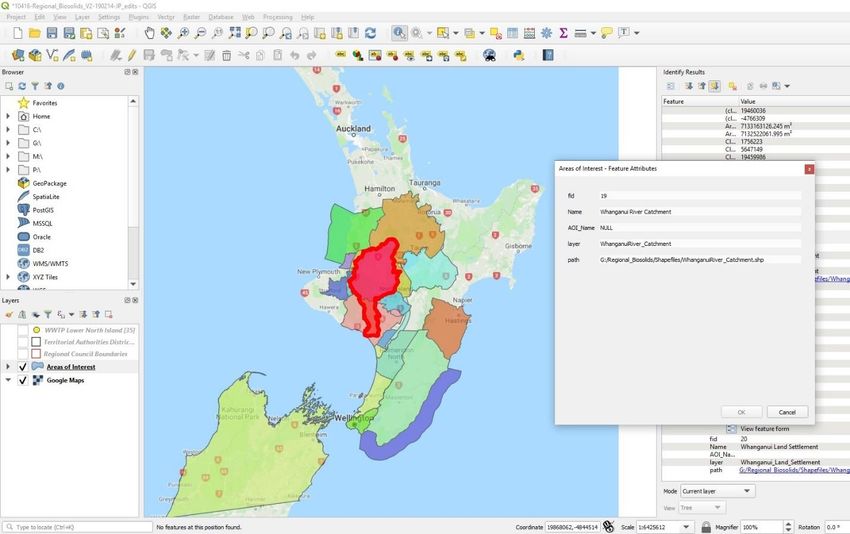Open the Help contents book icon

(548, 55)
